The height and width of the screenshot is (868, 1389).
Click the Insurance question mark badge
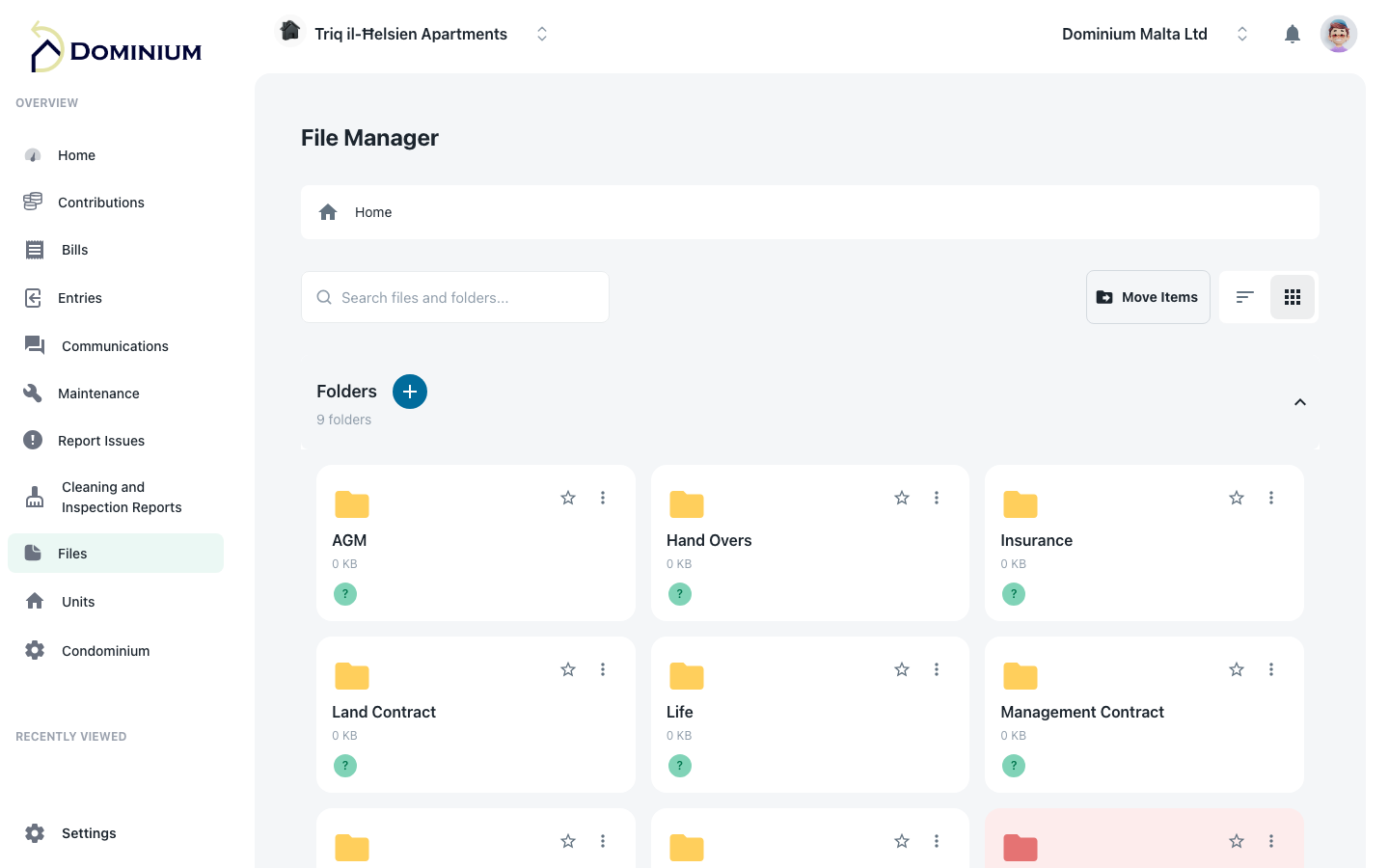pyautogui.click(x=1014, y=594)
